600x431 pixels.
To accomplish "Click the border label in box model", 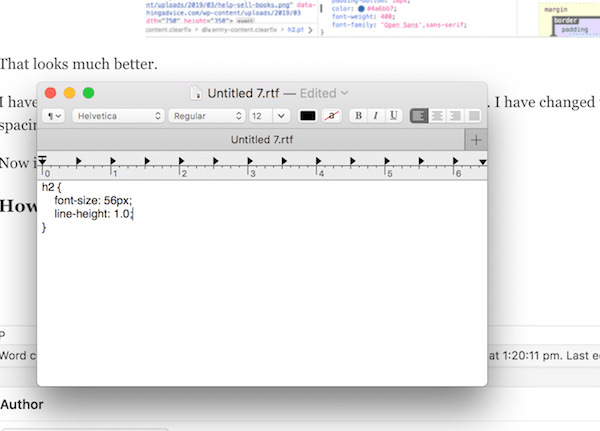I will click(566, 20).
